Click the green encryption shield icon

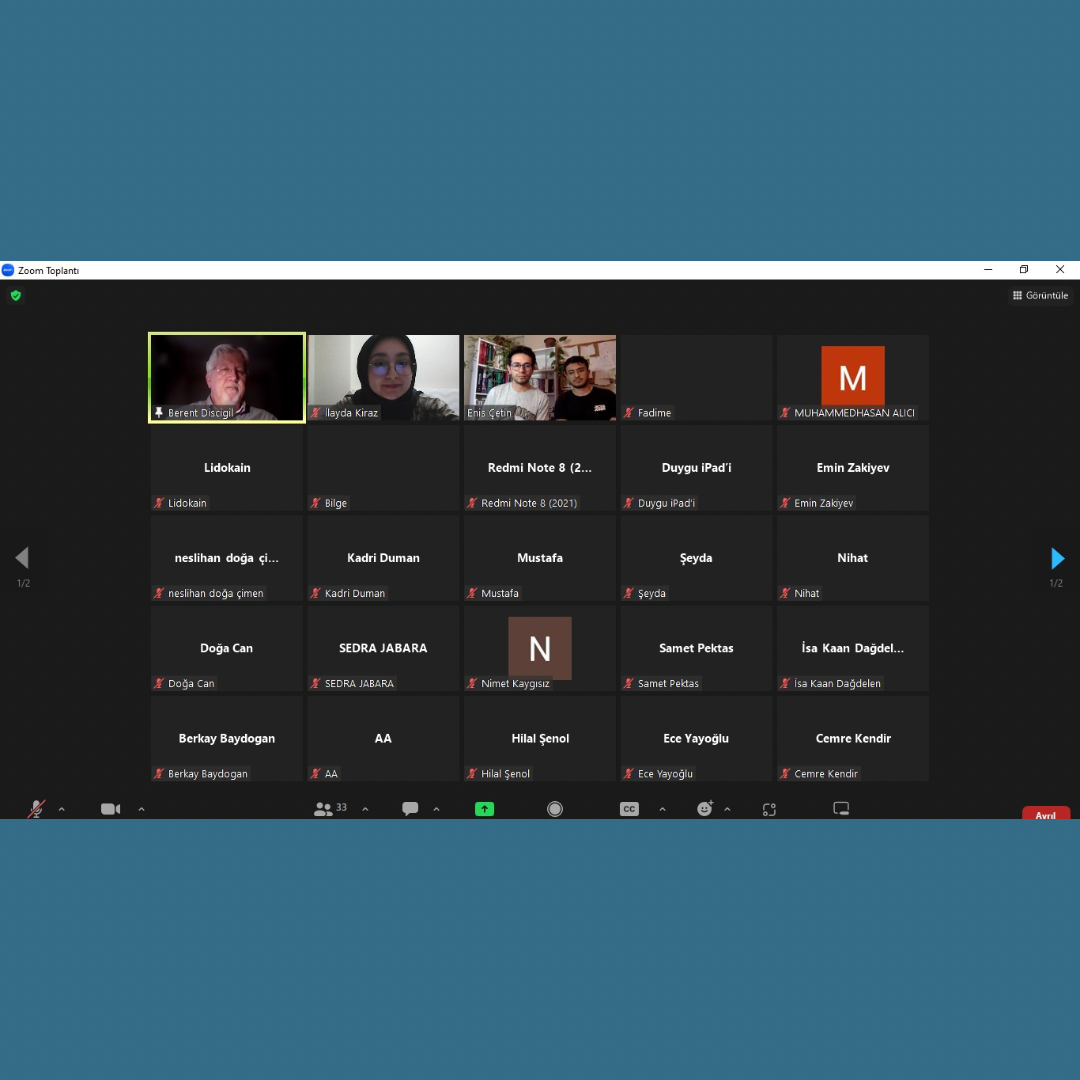tap(15, 295)
